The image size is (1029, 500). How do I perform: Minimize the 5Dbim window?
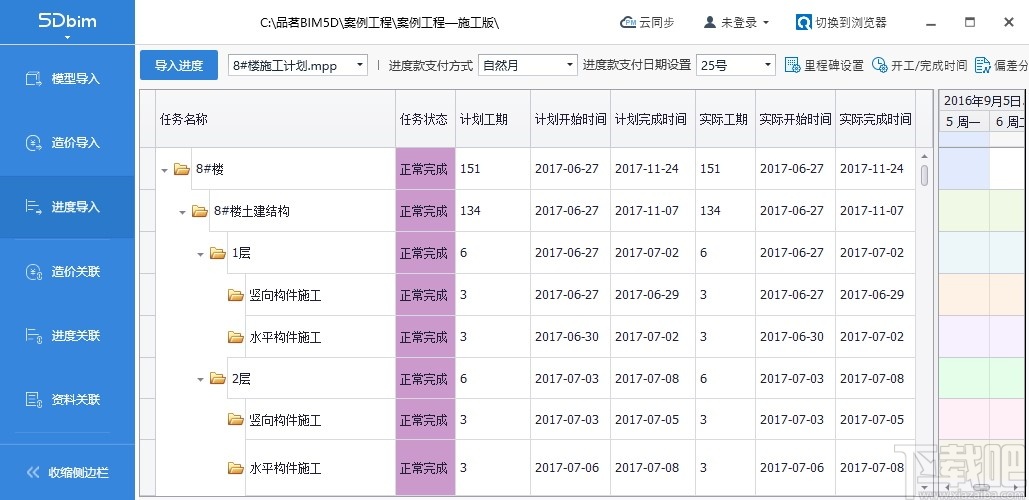[x=930, y=23]
